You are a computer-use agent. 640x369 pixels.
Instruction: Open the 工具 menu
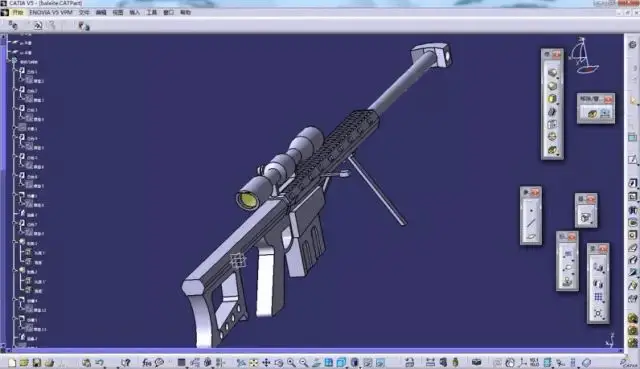151,12
